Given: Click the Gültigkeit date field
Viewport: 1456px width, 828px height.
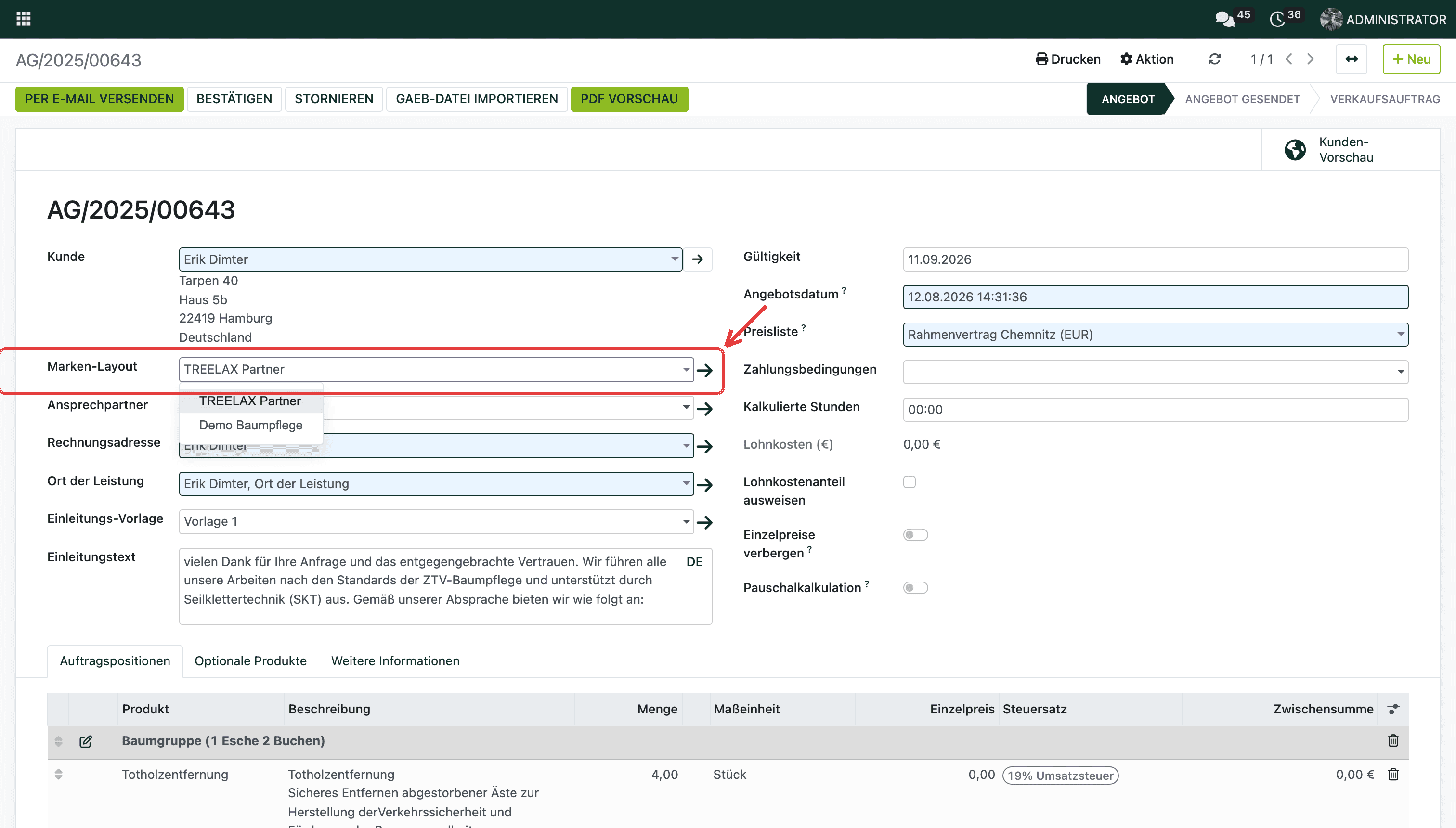Looking at the screenshot, I should coord(1155,259).
